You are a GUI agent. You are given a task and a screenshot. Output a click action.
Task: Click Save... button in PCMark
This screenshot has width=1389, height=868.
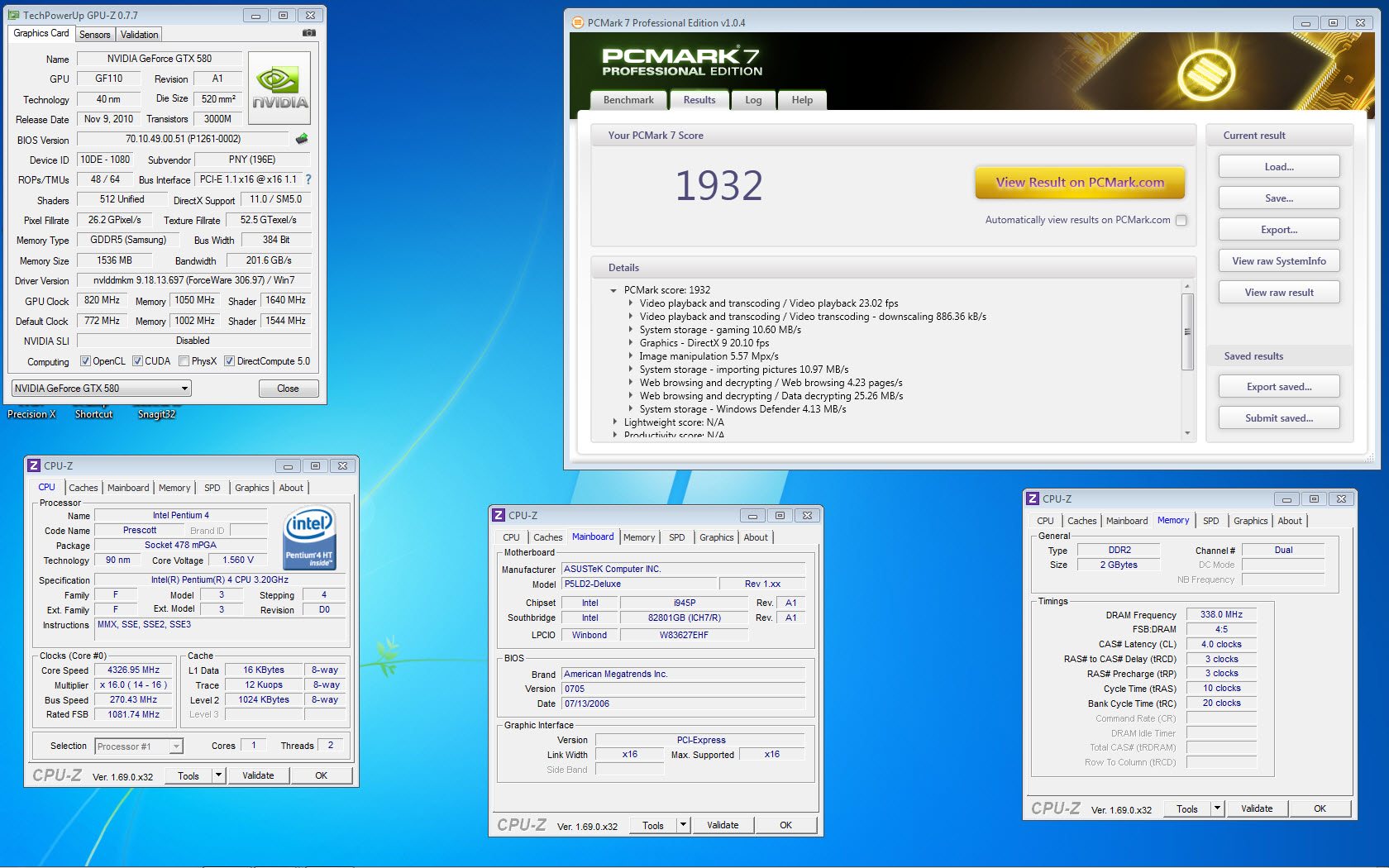[x=1279, y=198]
